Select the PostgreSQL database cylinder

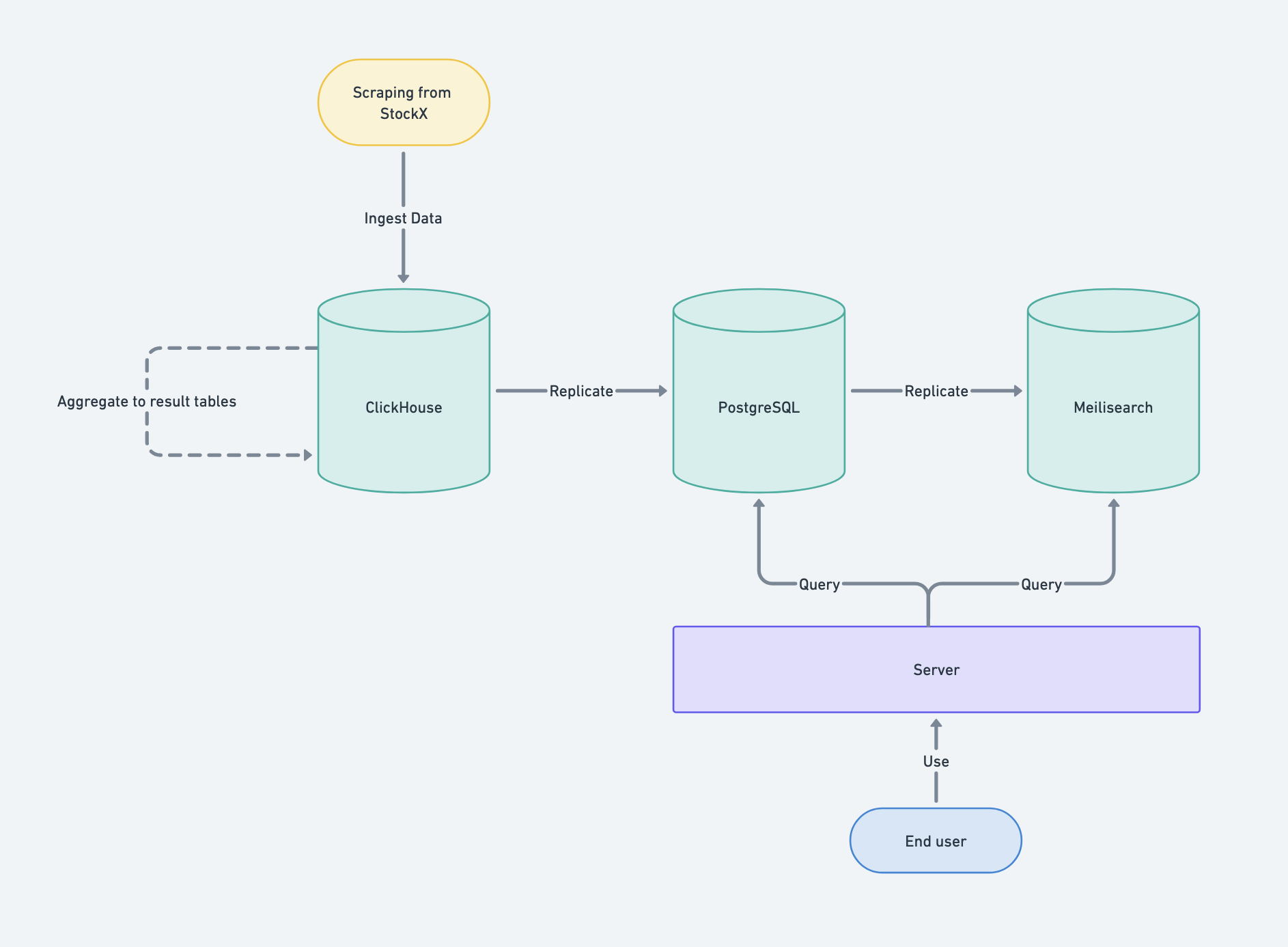(759, 391)
